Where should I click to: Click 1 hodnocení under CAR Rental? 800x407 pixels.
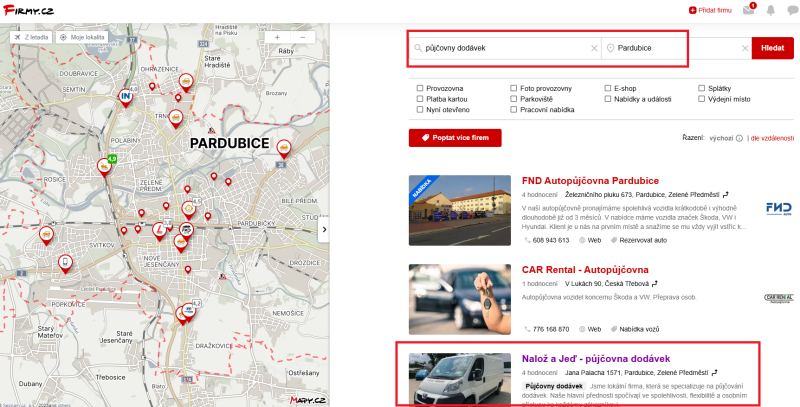click(x=540, y=284)
